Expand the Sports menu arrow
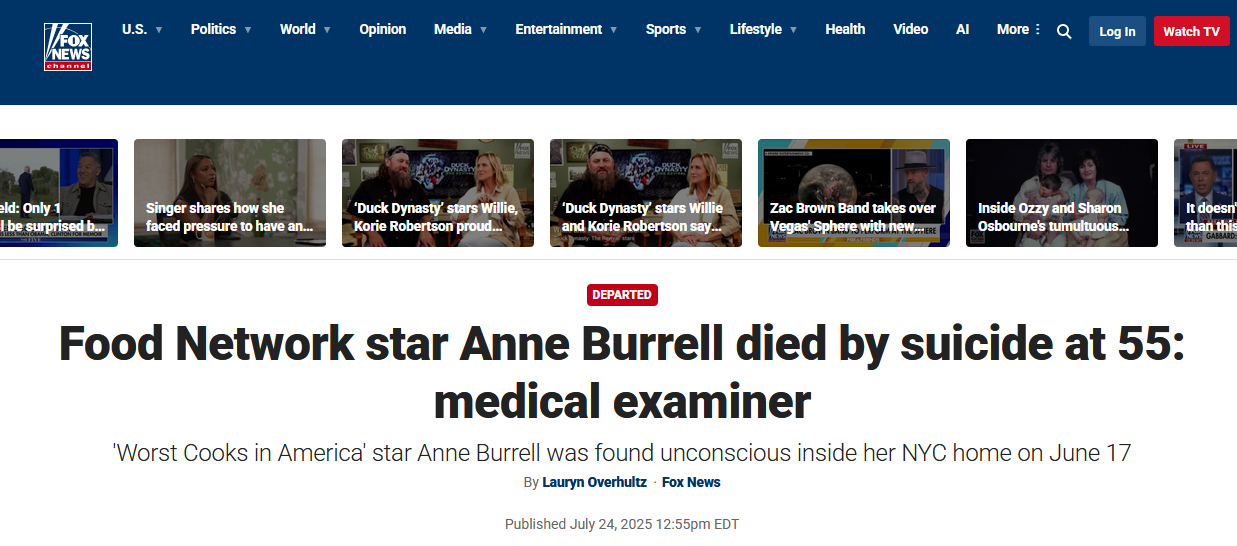 coord(698,30)
